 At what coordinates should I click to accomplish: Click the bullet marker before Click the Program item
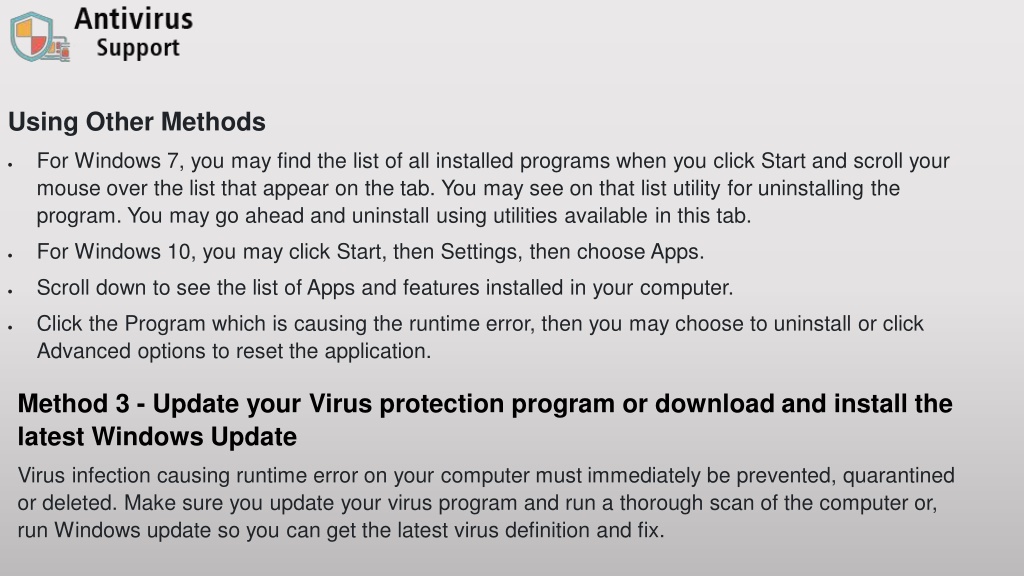10,328
